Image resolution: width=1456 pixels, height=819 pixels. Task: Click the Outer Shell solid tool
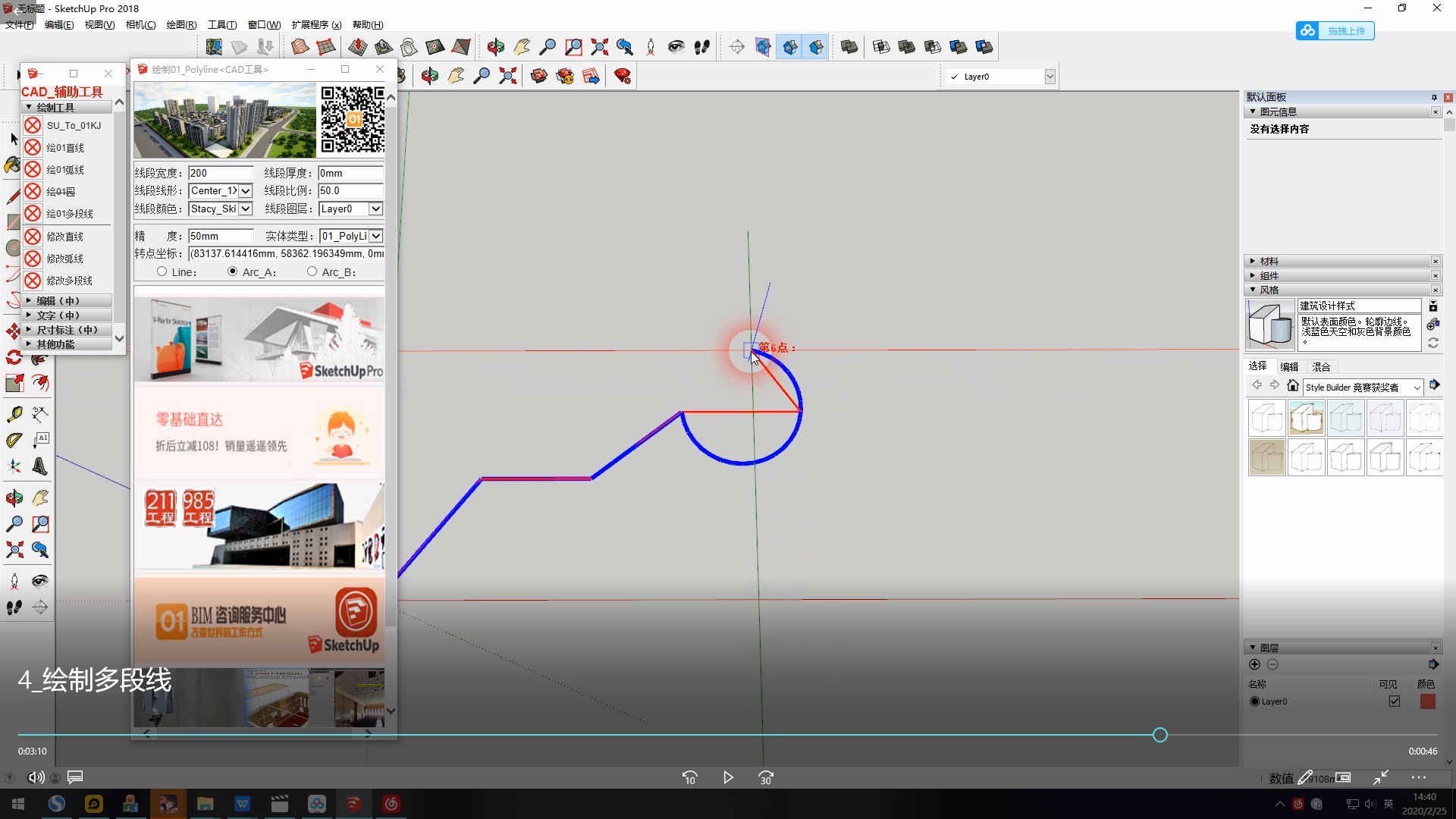tap(849, 47)
